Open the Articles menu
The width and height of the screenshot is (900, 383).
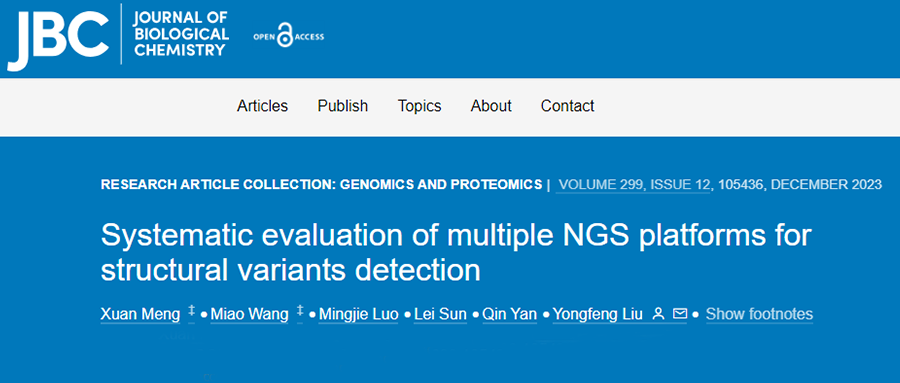click(262, 106)
